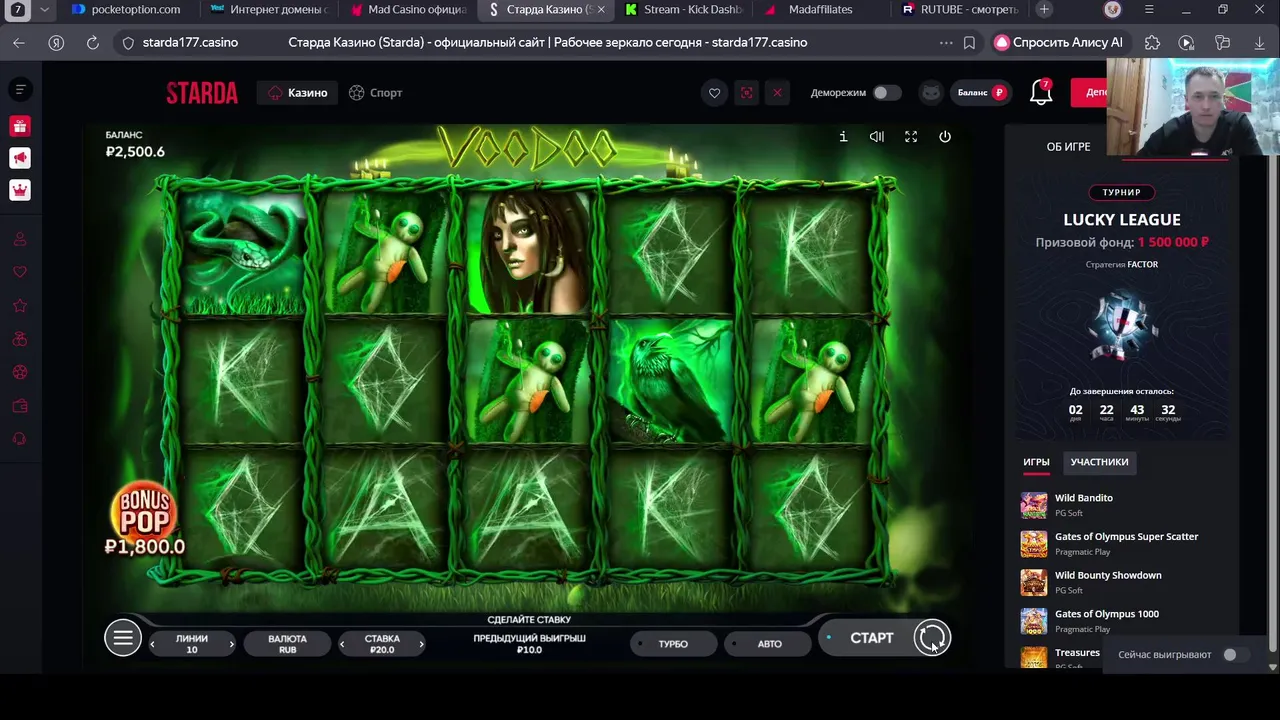The width and height of the screenshot is (1280, 720).
Task: Open the address bar three-dots menu
Action: [946, 43]
